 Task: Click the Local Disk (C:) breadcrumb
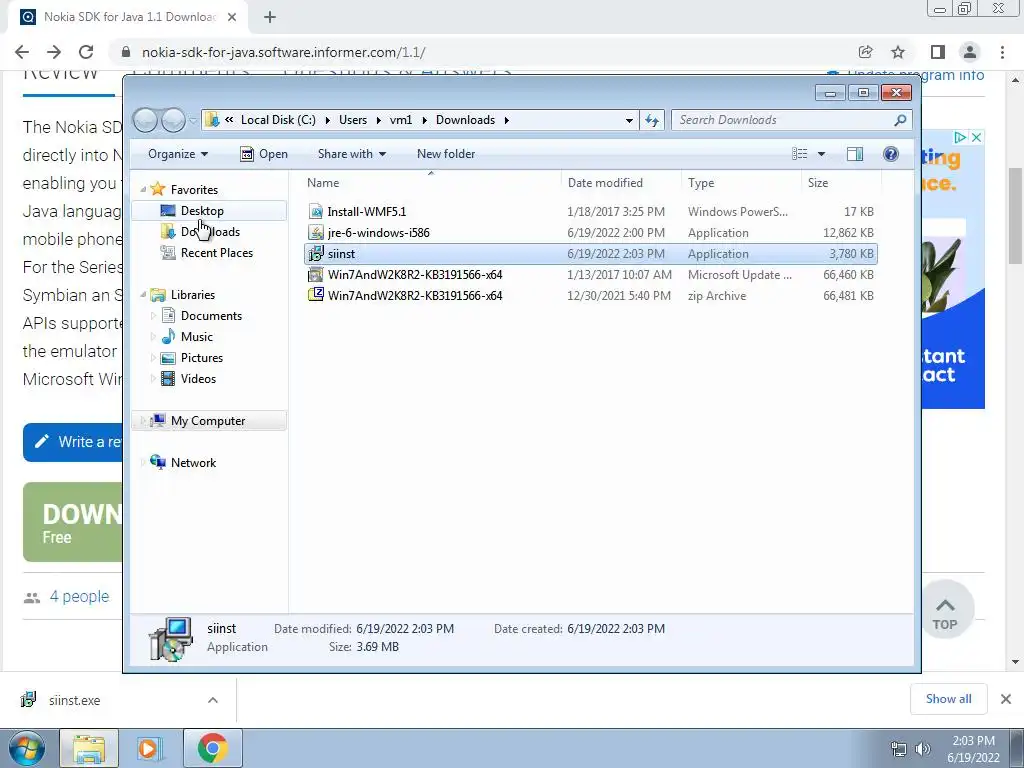tap(278, 120)
